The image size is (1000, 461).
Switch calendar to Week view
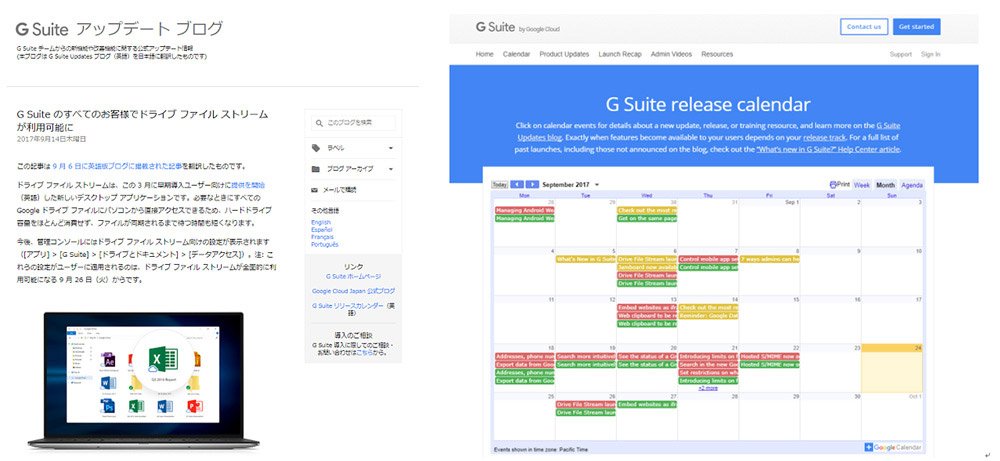[x=862, y=185]
